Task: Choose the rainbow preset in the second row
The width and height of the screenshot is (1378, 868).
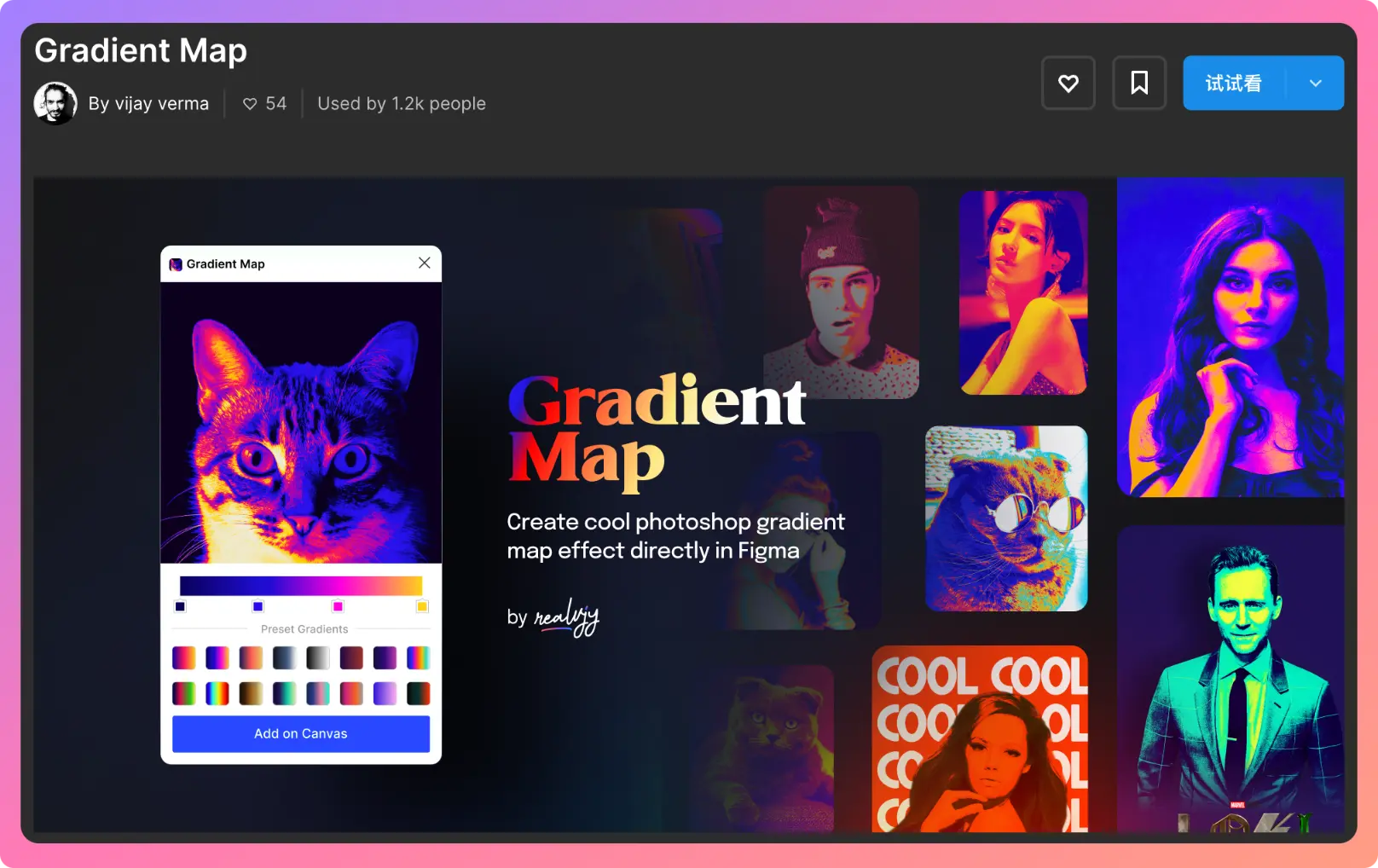Action: click(x=217, y=693)
